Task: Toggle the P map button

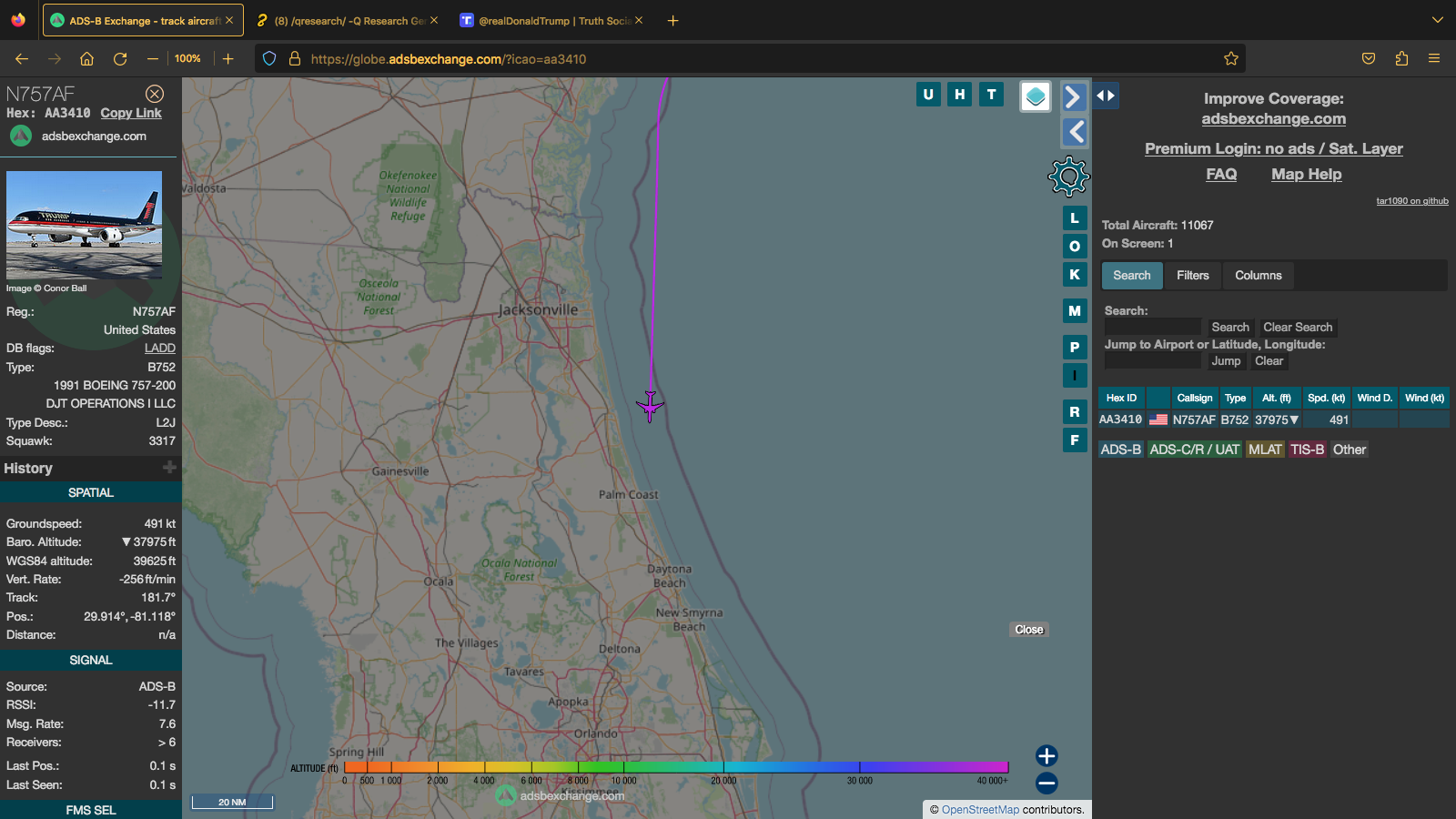Action: coord(1075,348)
